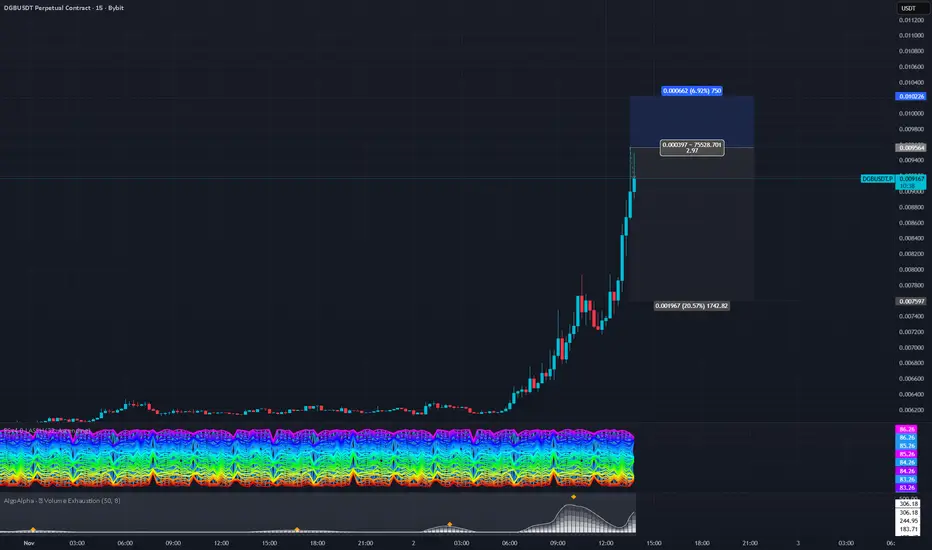Click the 0.010000 price scale value

click(x=911, y=114)
